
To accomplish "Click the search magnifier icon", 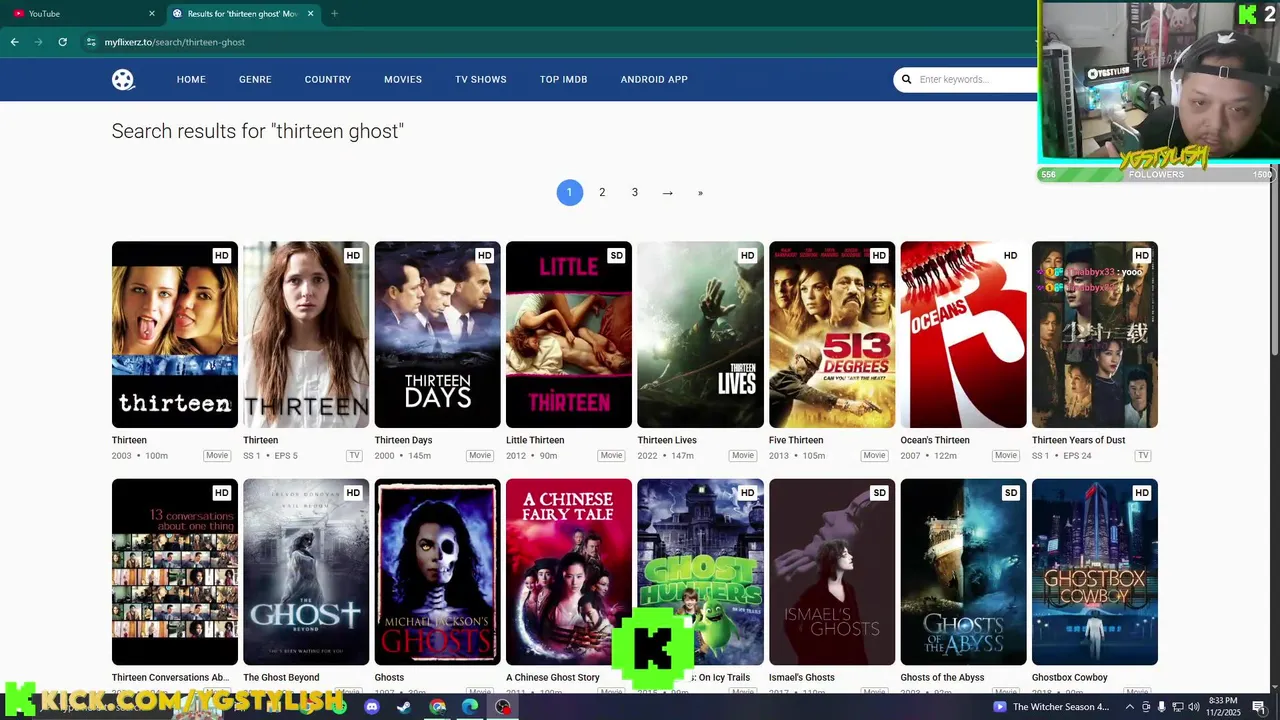I will click(x=907, y=79).
